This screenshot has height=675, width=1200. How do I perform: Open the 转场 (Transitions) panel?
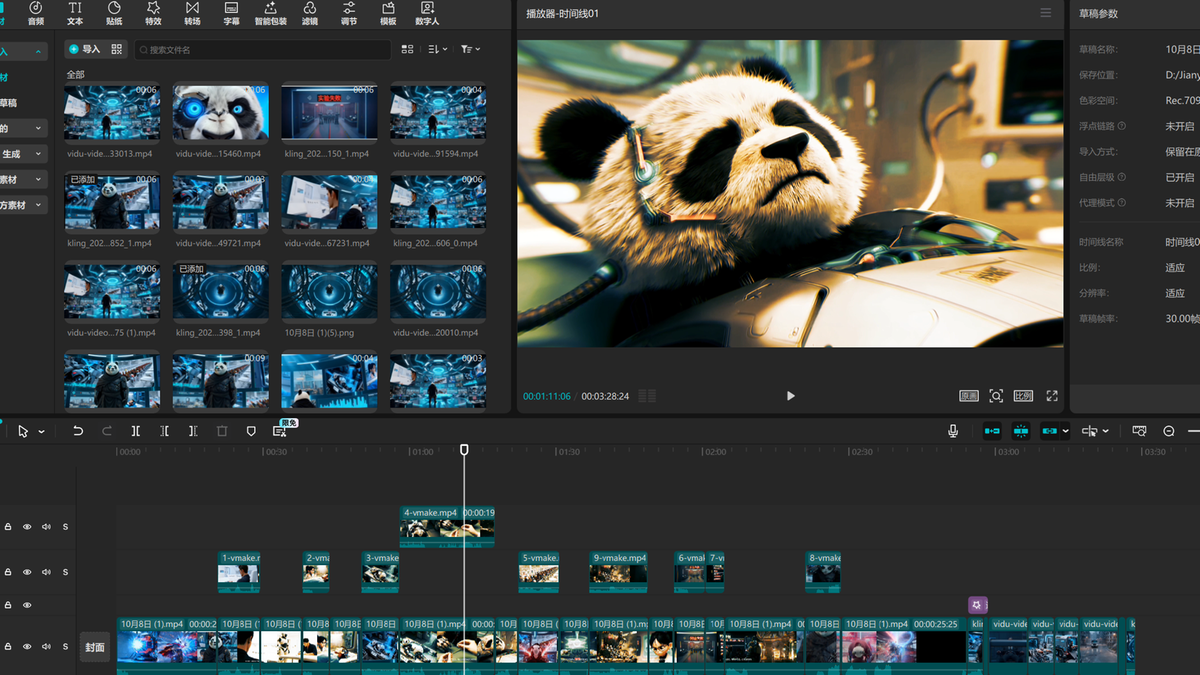click(192, 13)
